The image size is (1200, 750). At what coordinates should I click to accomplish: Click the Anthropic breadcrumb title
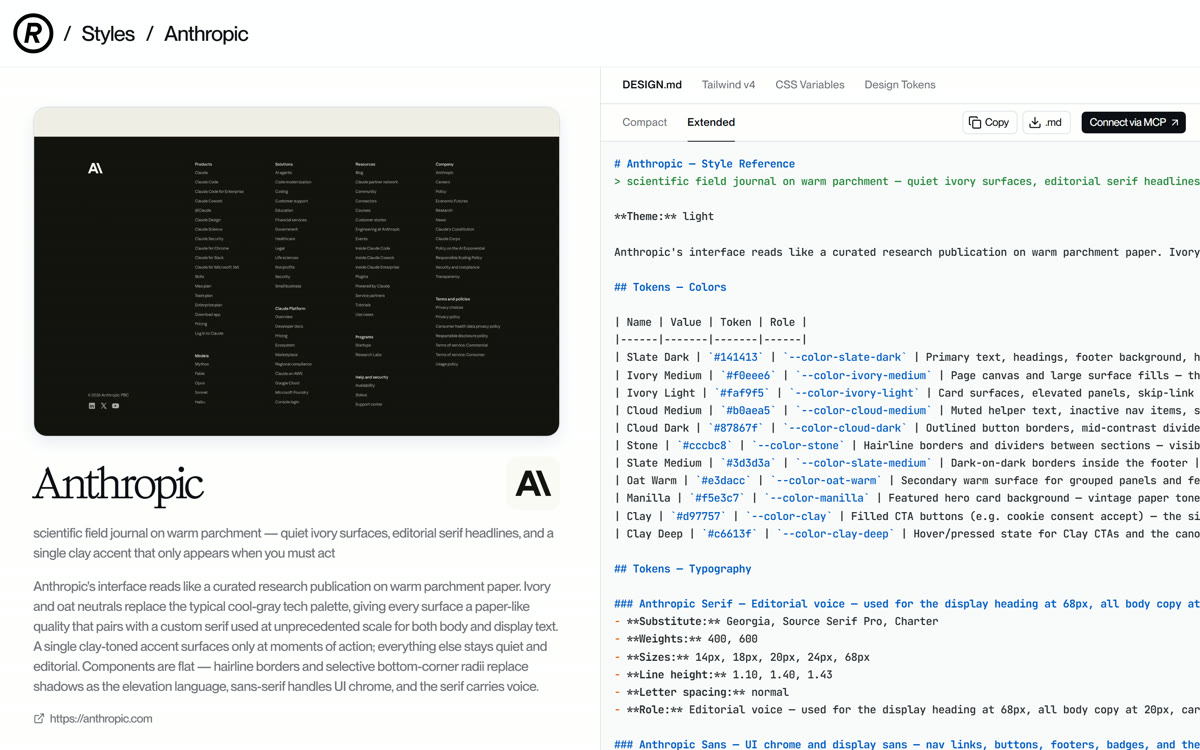(x=206, y=34)
